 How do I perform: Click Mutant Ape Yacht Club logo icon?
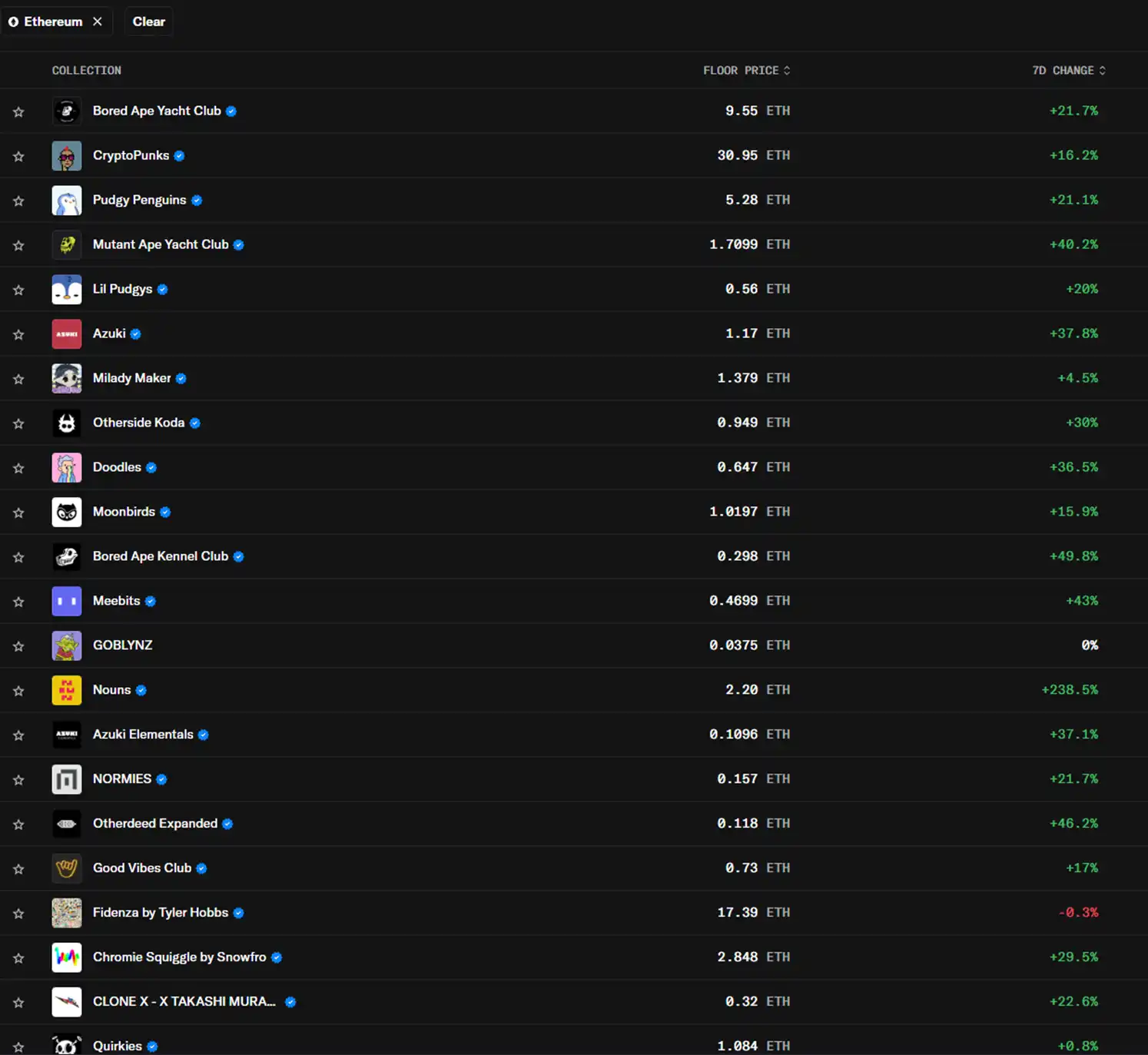67,245
